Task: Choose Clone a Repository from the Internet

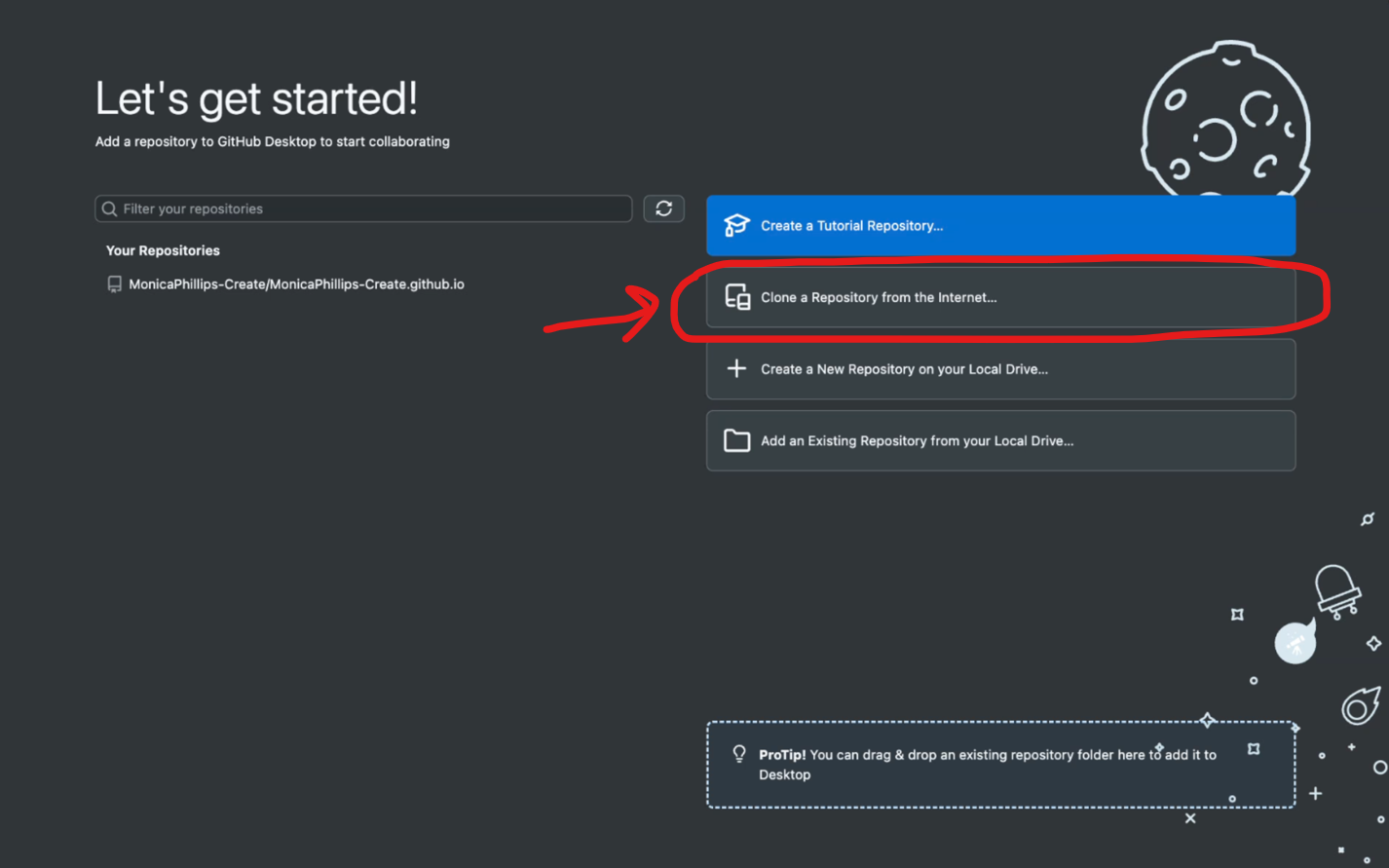Action: pos(1000,297)
